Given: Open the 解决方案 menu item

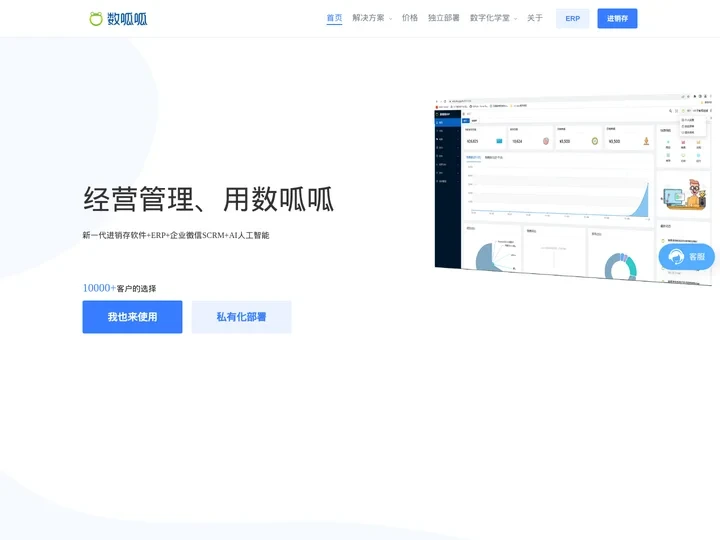Looking at the screenshot, I should 368,18.
